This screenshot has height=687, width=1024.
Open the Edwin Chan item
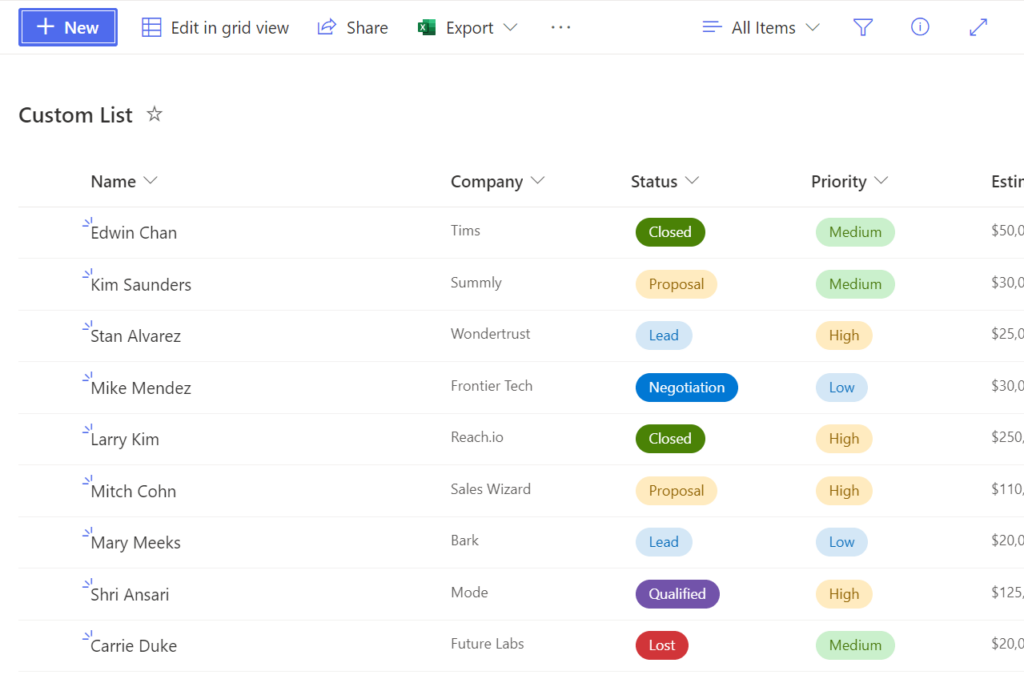134,232
